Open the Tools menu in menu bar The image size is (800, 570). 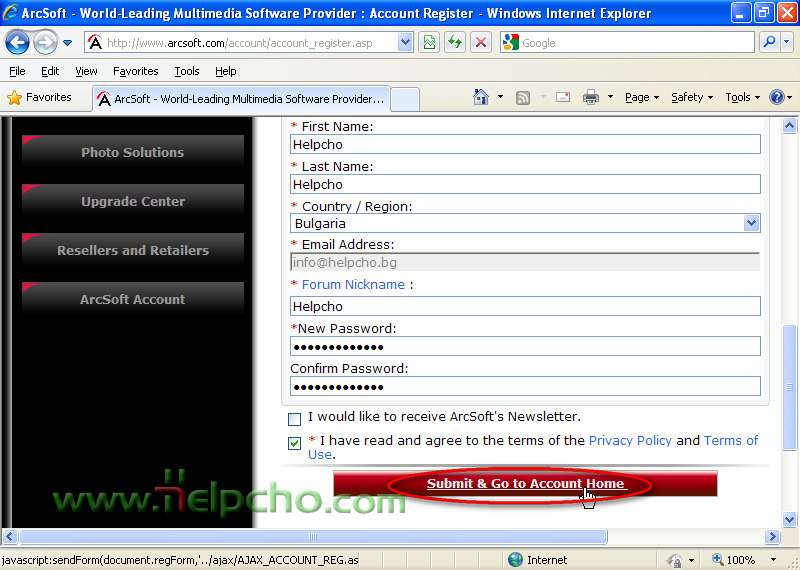(x=187, y=71)
